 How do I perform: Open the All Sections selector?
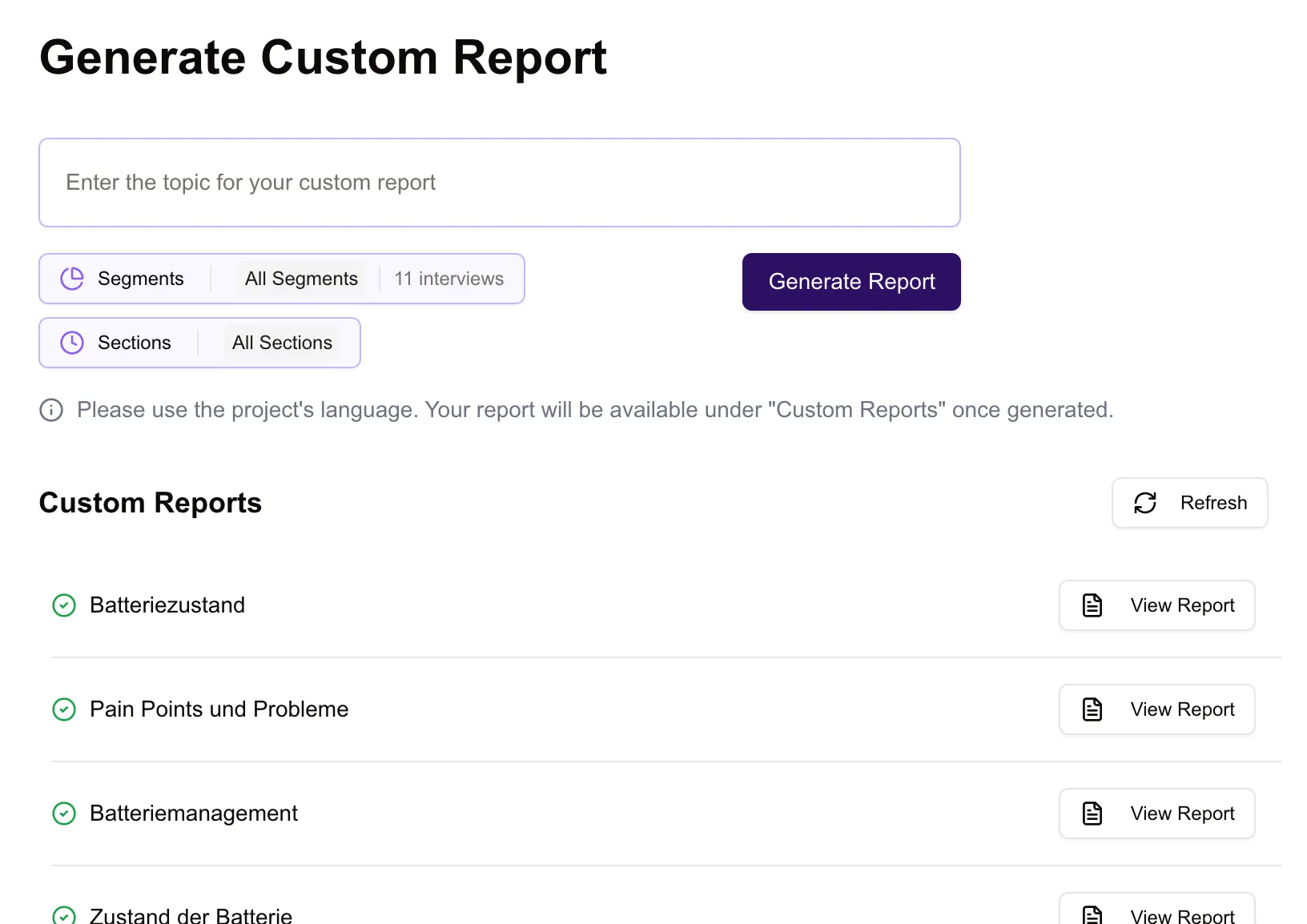[x=282, y=343]
